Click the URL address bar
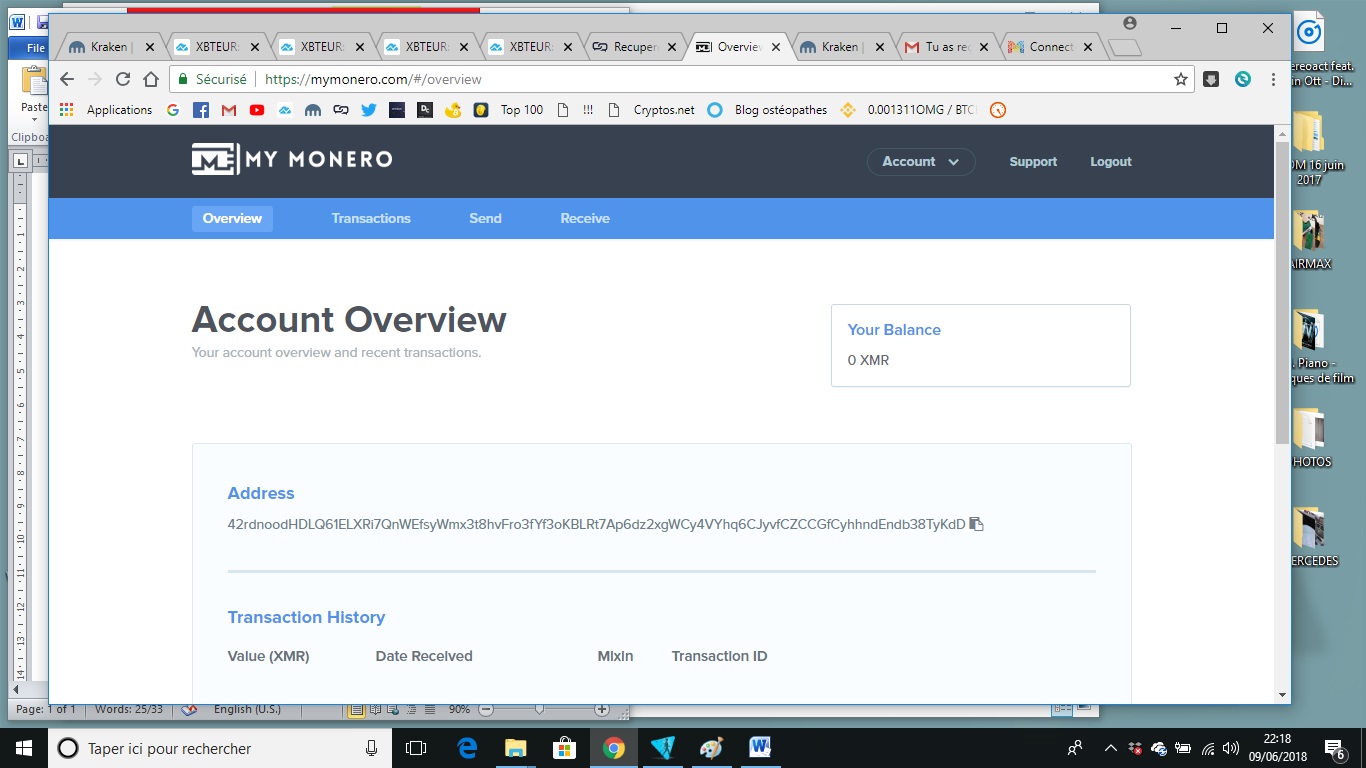The image size is (1366, 768). pos(700,79)
